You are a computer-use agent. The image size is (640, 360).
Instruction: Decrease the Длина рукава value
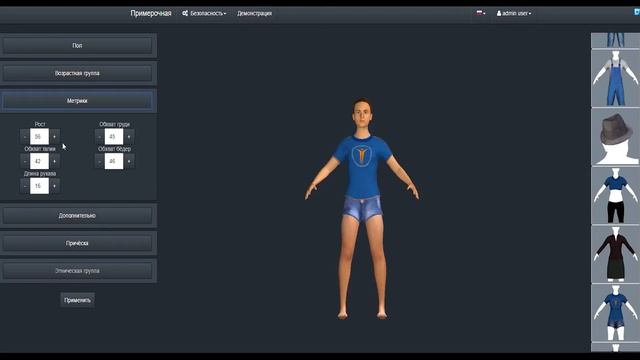24,186
